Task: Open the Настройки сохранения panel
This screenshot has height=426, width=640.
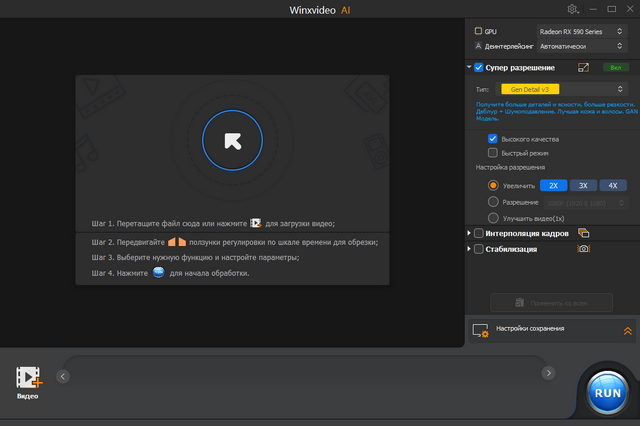Action: 552,331
